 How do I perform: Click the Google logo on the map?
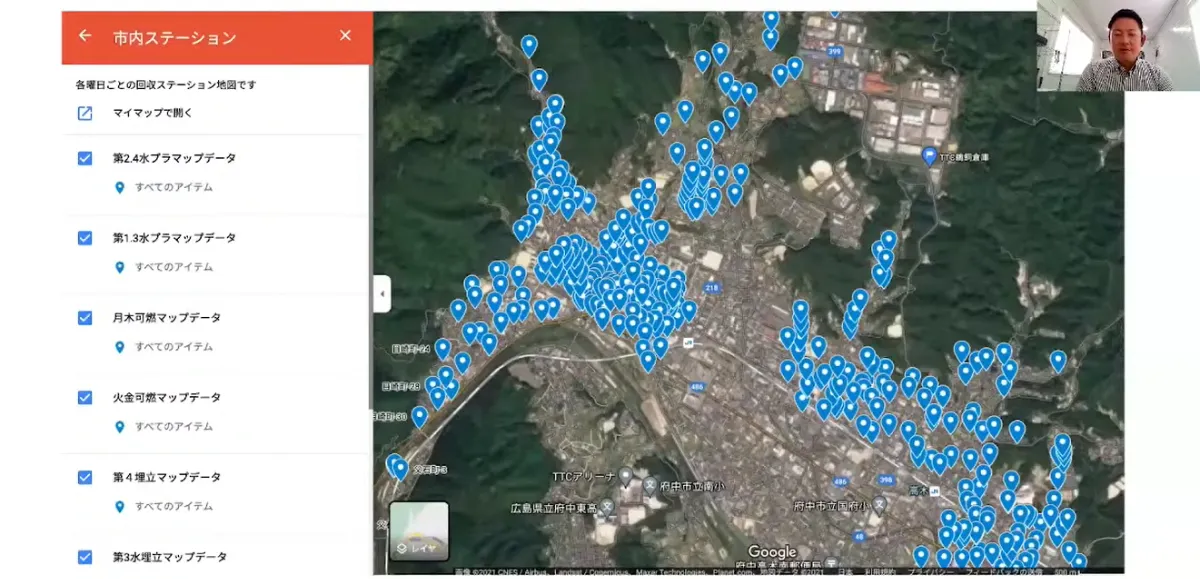click(x=772, y=552)
